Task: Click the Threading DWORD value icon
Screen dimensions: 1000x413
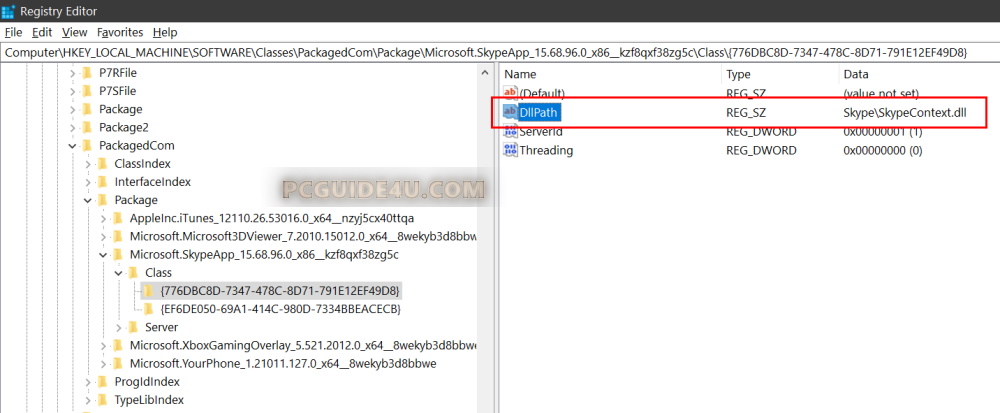Action: tap(510, 151)
